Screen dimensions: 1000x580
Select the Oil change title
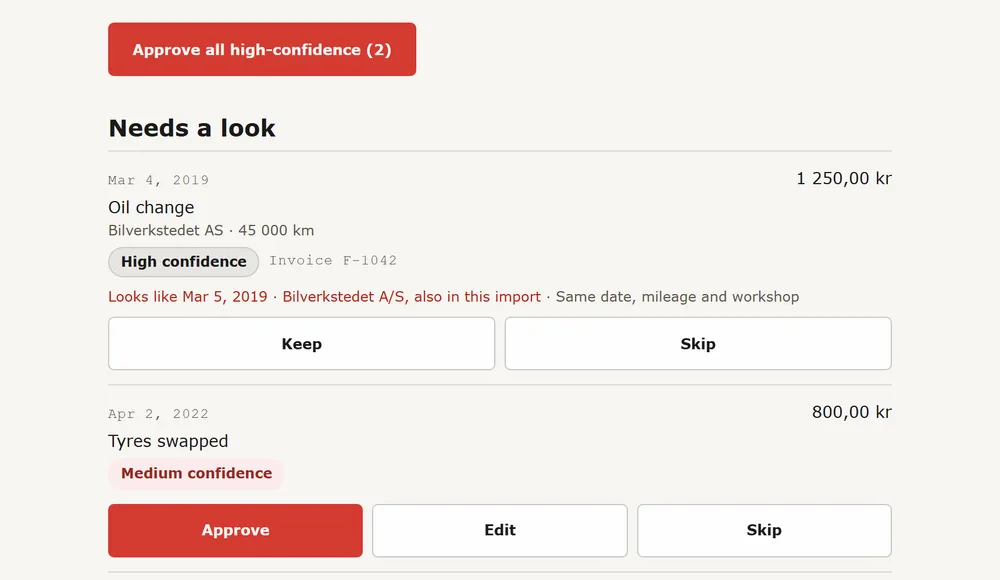(151, 207)
